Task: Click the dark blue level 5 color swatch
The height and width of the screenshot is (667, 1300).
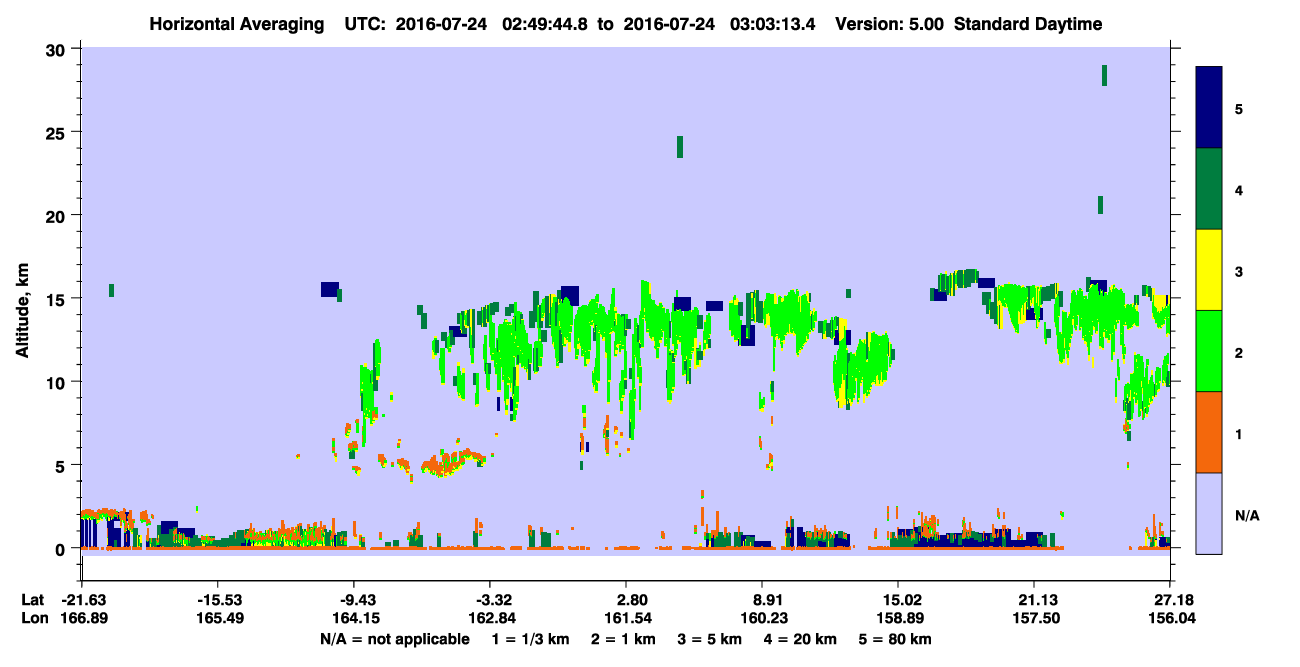Action: pyautogui.click(x=1209, y=108)
